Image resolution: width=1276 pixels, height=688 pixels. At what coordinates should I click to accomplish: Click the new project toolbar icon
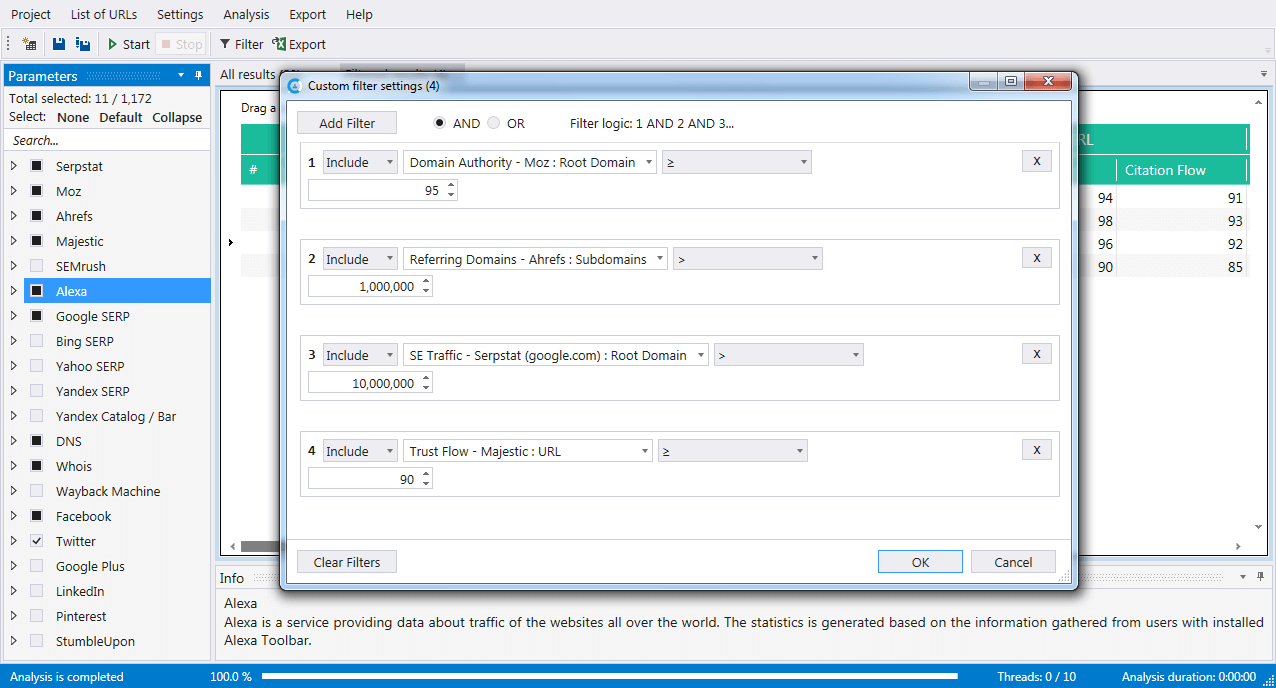tap(29, 44)
